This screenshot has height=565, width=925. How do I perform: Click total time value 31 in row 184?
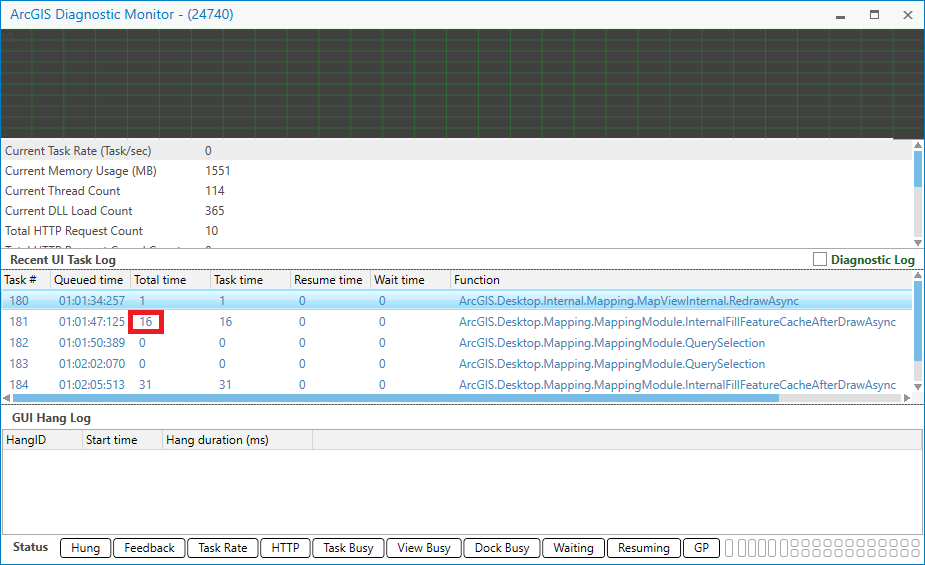pyautogui.click(x=145, y=385)
